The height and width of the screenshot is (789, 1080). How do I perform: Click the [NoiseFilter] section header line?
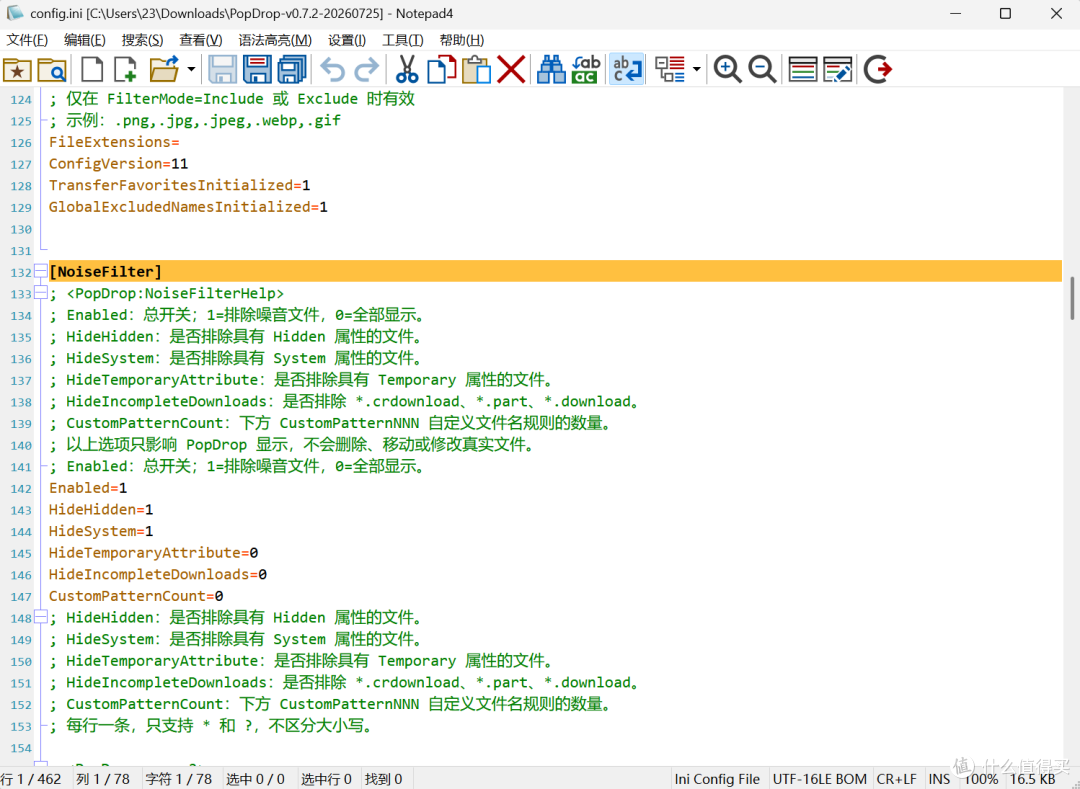click(555, 271)
